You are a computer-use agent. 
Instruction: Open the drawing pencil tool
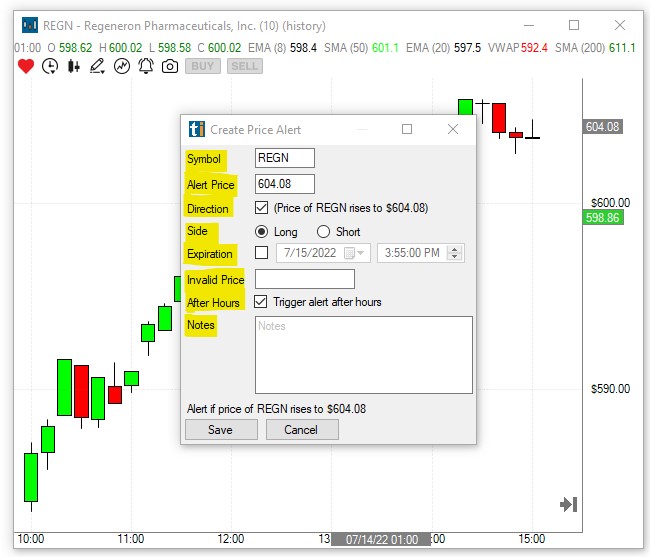(x=98, y=66)
